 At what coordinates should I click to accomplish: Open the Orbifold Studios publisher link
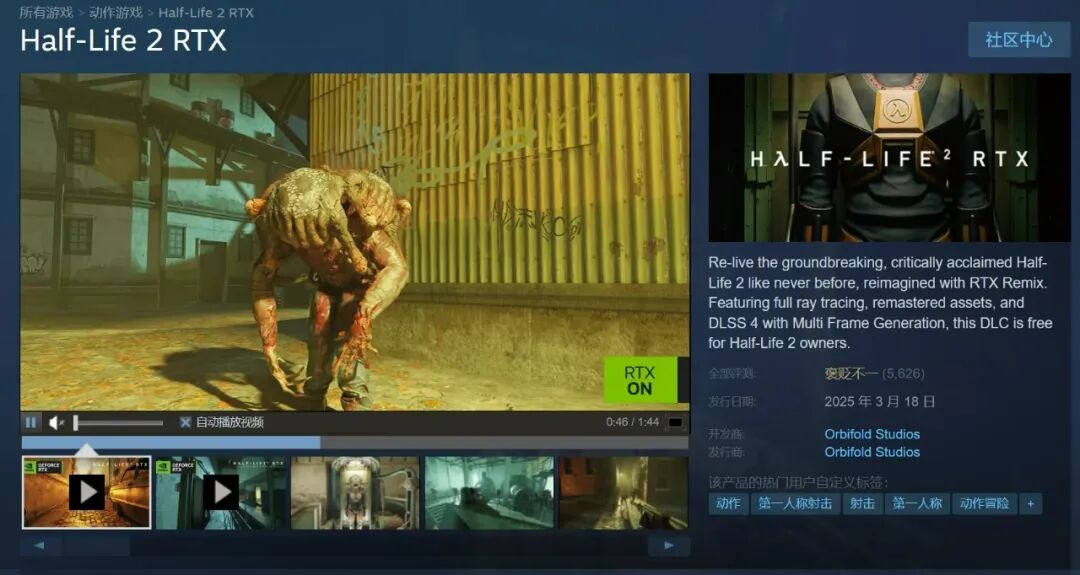(x=872, y=452)
